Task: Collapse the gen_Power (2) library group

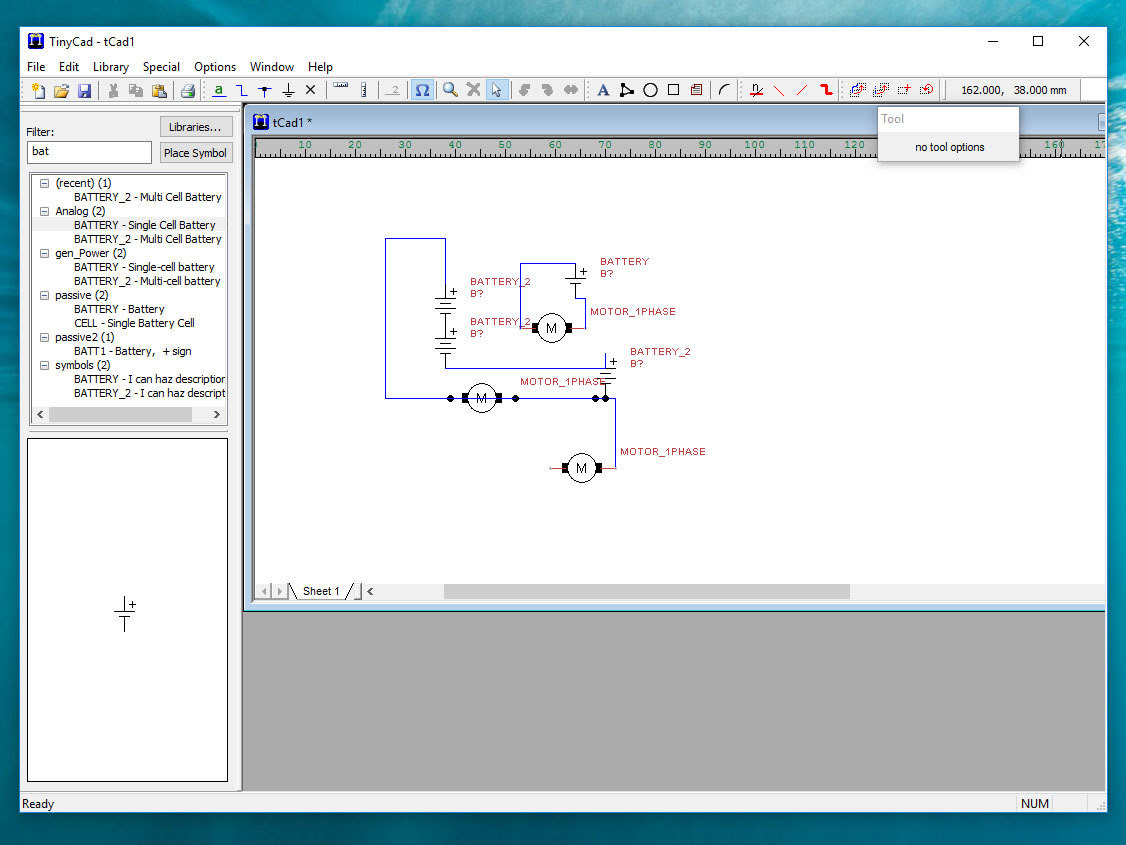Action: point(45,253)
